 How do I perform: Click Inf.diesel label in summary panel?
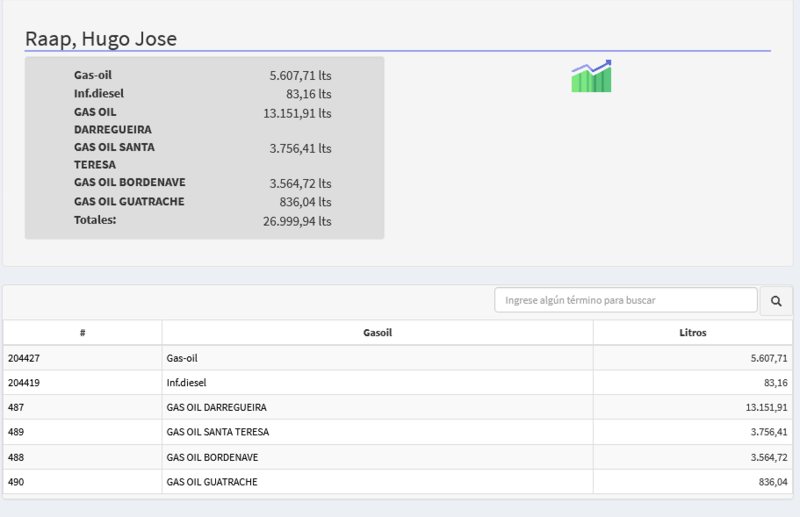coord(99,93)
